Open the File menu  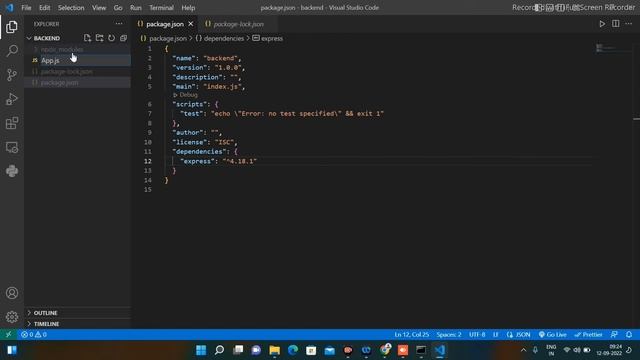[x=26, y=8]
